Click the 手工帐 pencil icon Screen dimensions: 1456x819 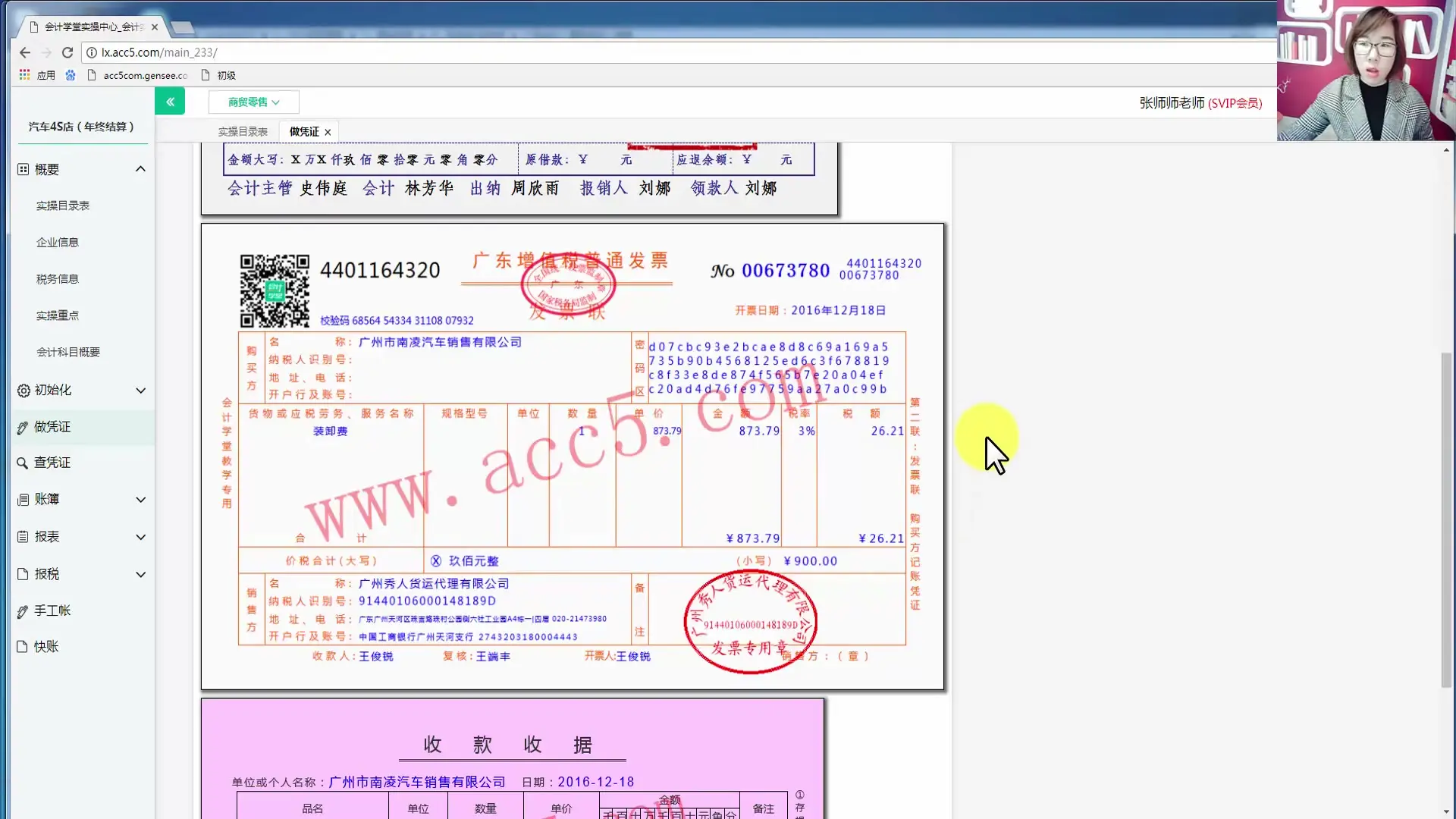tap(23, 611)
